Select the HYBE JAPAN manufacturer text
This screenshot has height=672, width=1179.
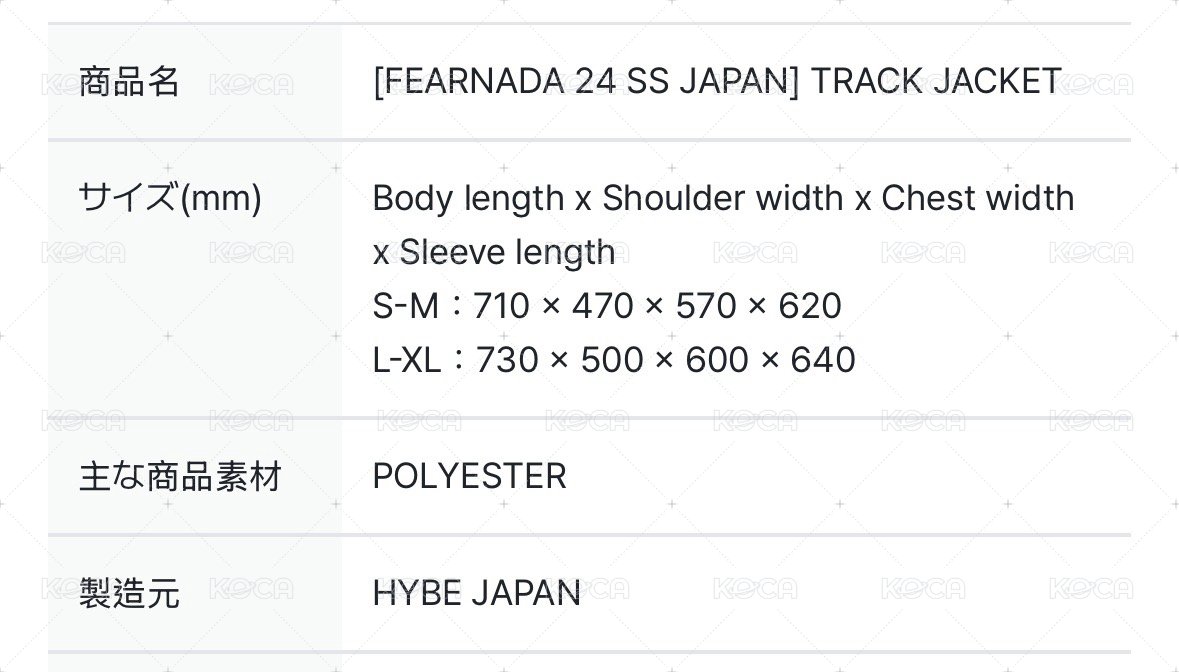click(x=476, y=593)
